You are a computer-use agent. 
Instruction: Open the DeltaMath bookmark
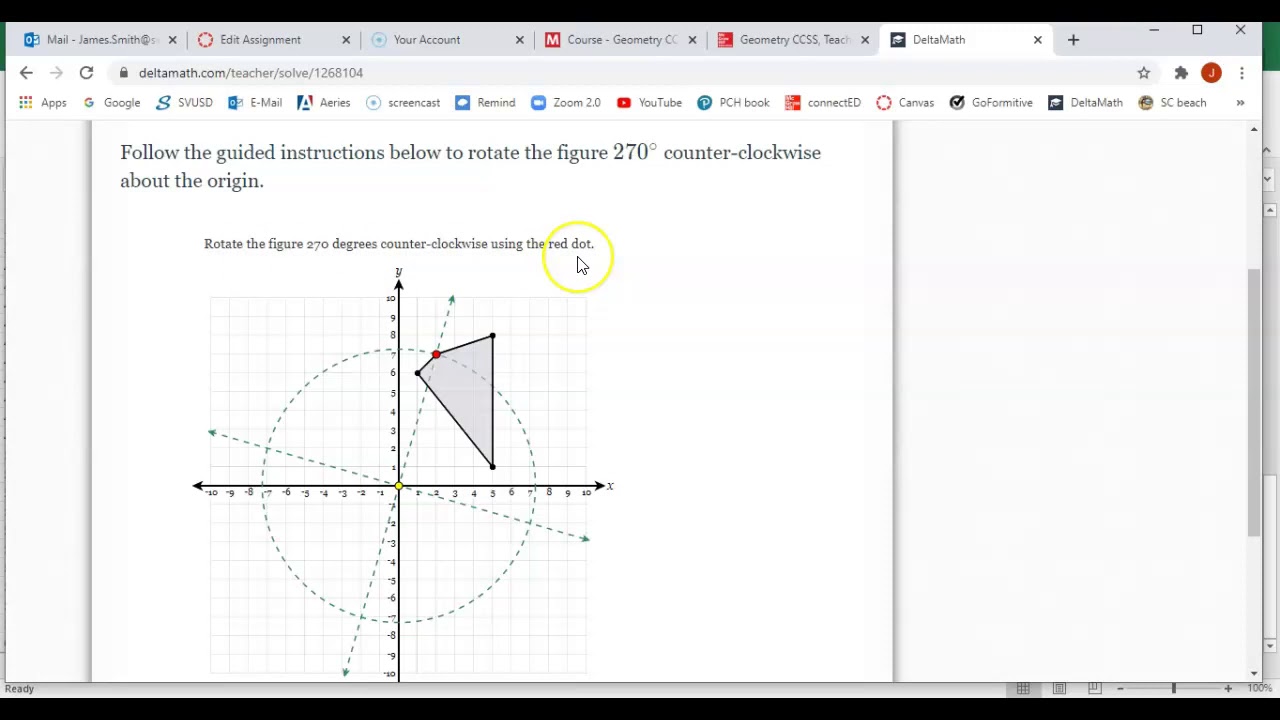tap(1085, 103)
